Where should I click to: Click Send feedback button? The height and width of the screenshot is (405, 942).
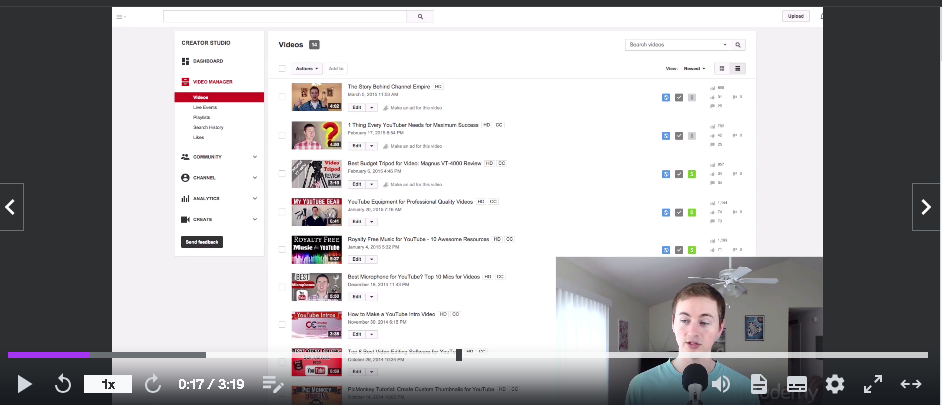202,242
